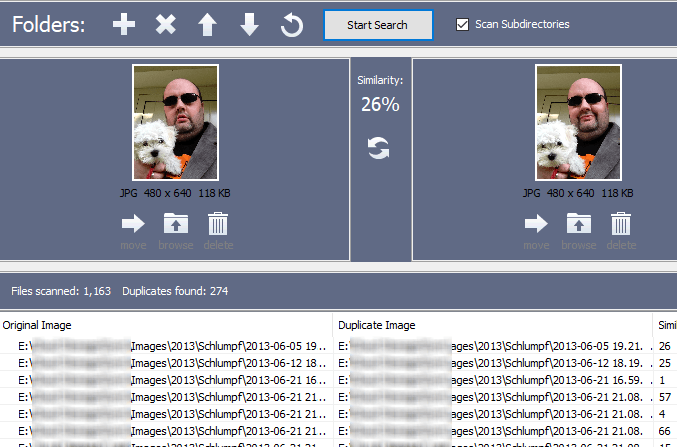This screenshot has height=447, width=677.
Task: Add a folder with the plus icon
Action: 124,24
